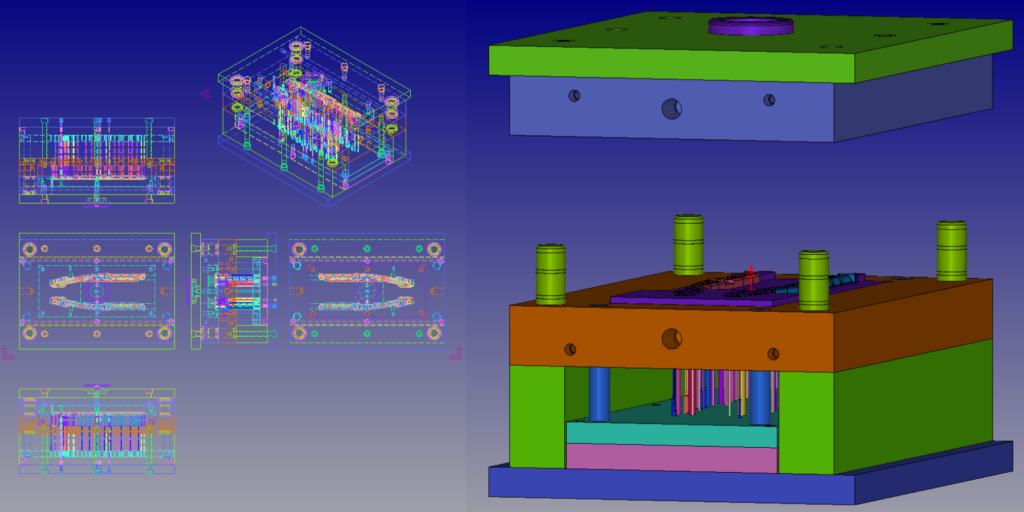Viewport: 1024px width, 512px height.
Task: Select the narrow side-section wireframe view
Action: click(234, 291)
